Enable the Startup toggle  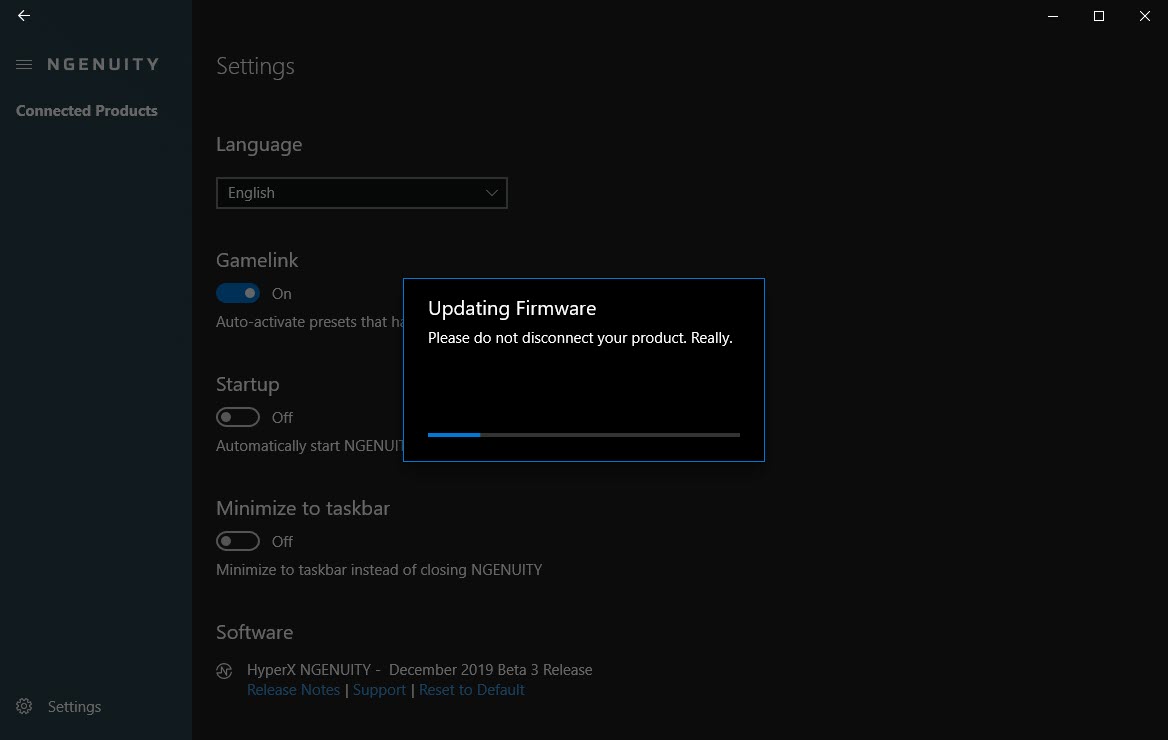coord(238,417)
